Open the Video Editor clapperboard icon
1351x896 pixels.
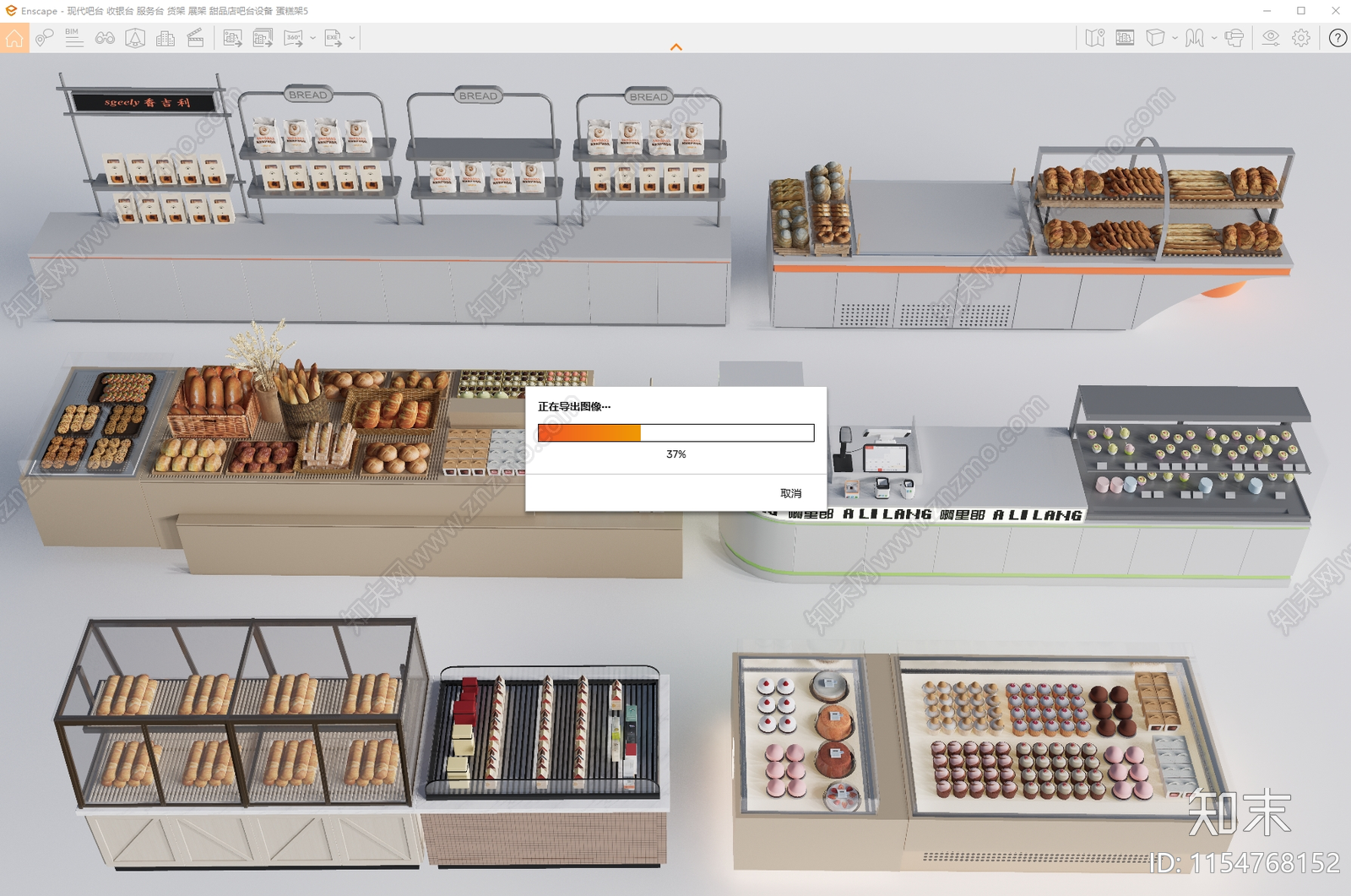click(195, 38)
